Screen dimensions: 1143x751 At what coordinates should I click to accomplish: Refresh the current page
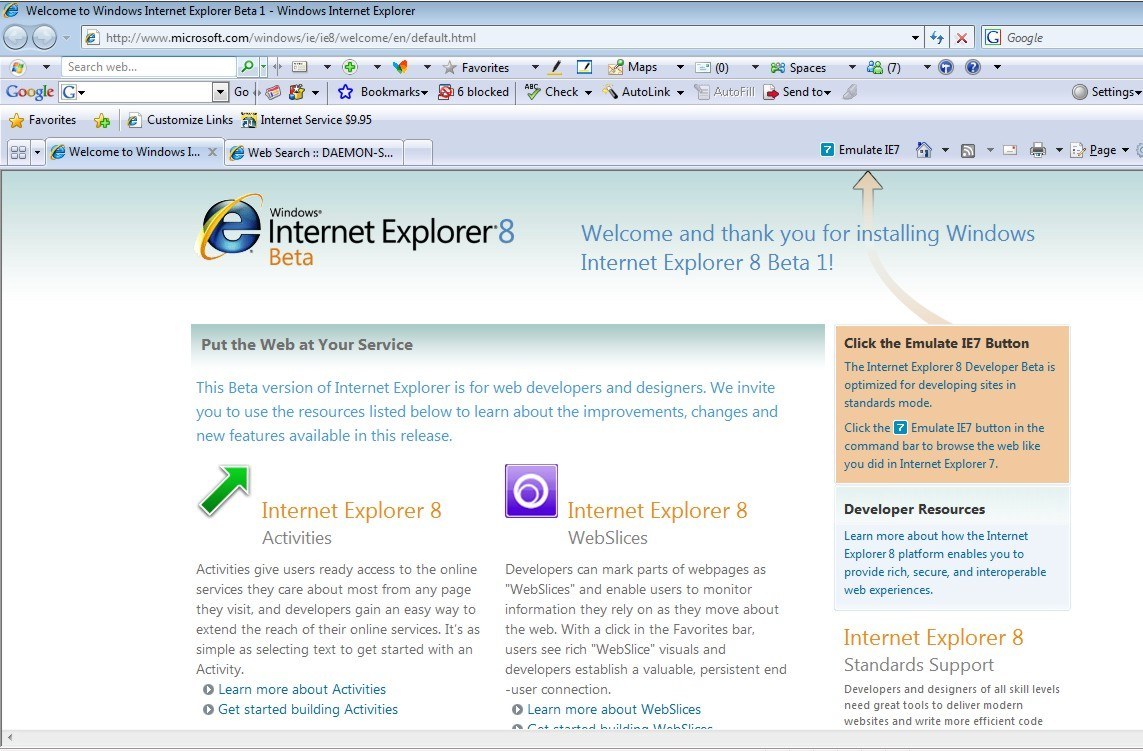coord(938,37)
